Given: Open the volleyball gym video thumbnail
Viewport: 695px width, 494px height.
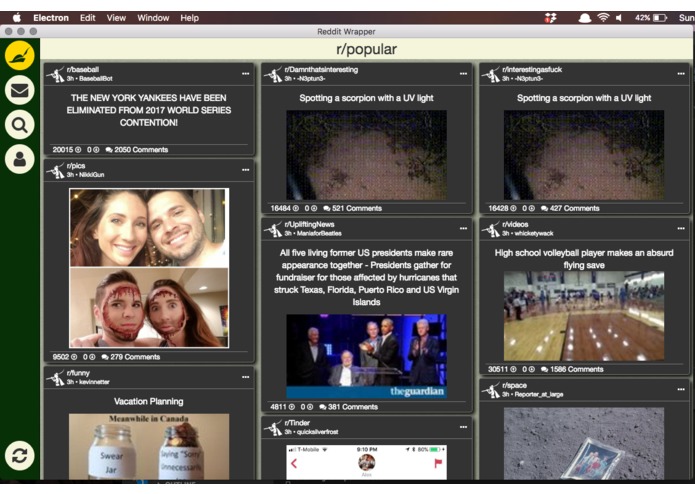Looking at the screenshot, I should click(584, 316).
